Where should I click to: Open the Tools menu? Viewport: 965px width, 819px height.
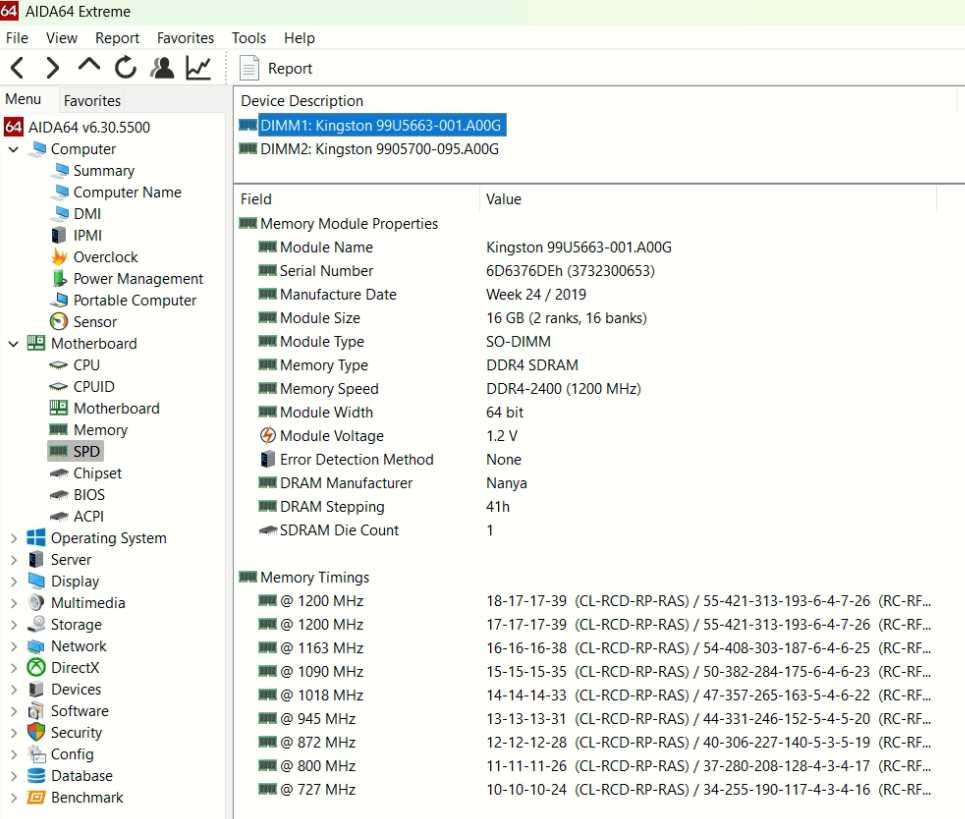point(249,38)
